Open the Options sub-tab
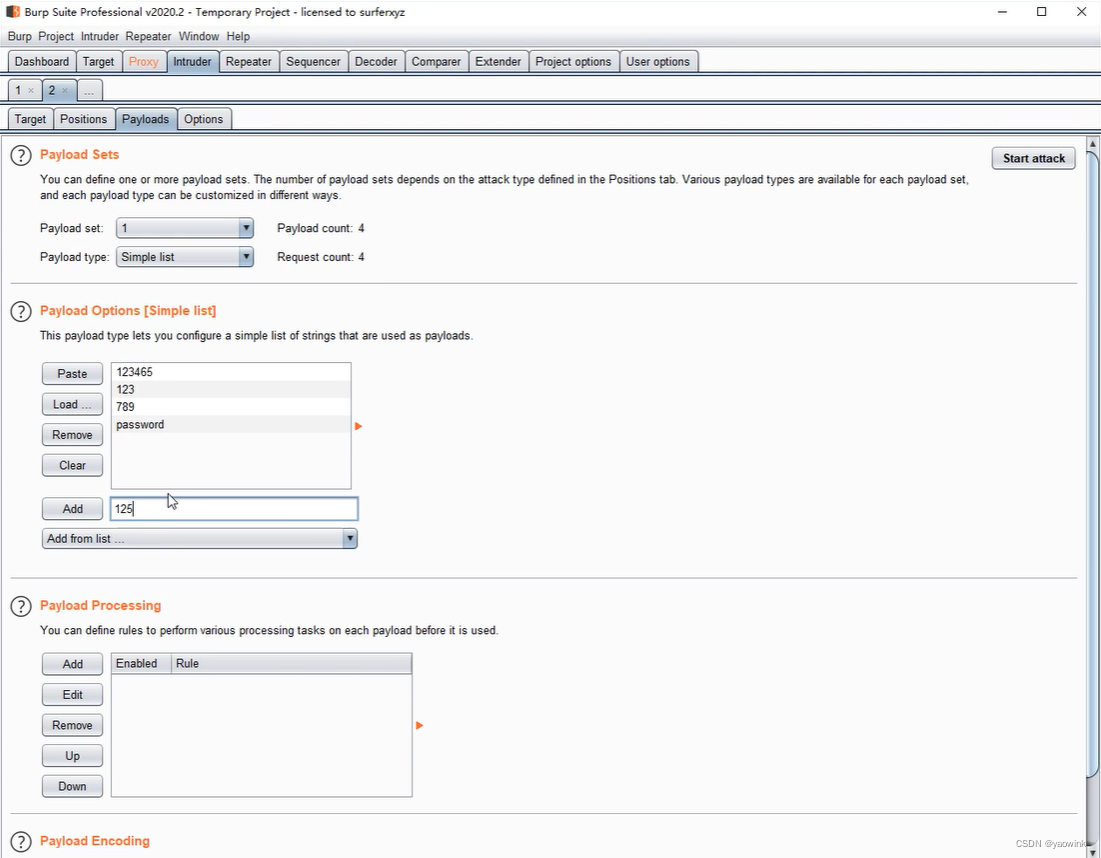1101x858 pixels. pos(204,119)
